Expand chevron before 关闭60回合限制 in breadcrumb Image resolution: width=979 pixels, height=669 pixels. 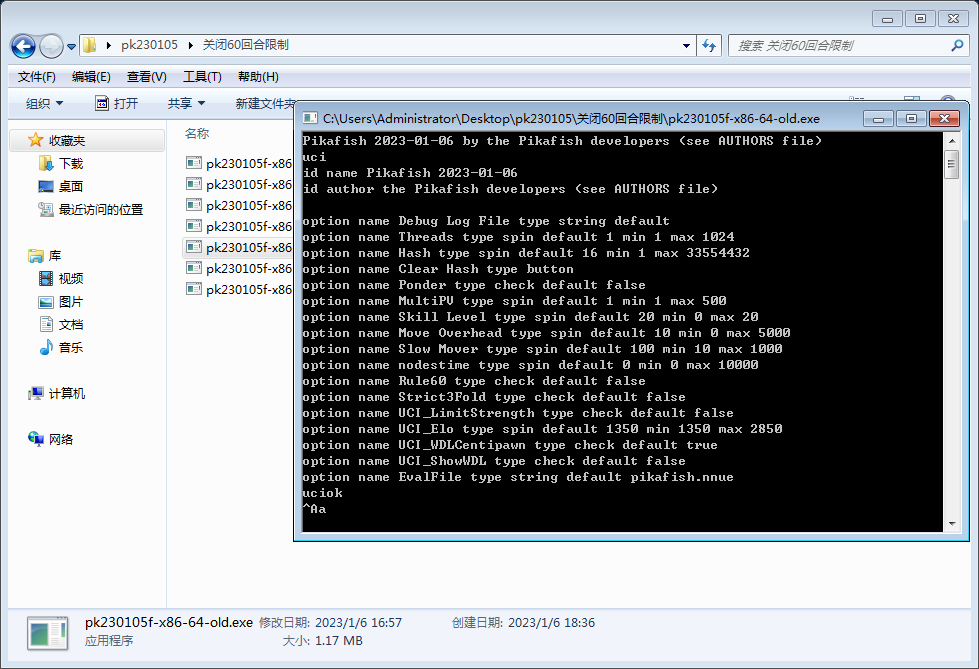190,45
